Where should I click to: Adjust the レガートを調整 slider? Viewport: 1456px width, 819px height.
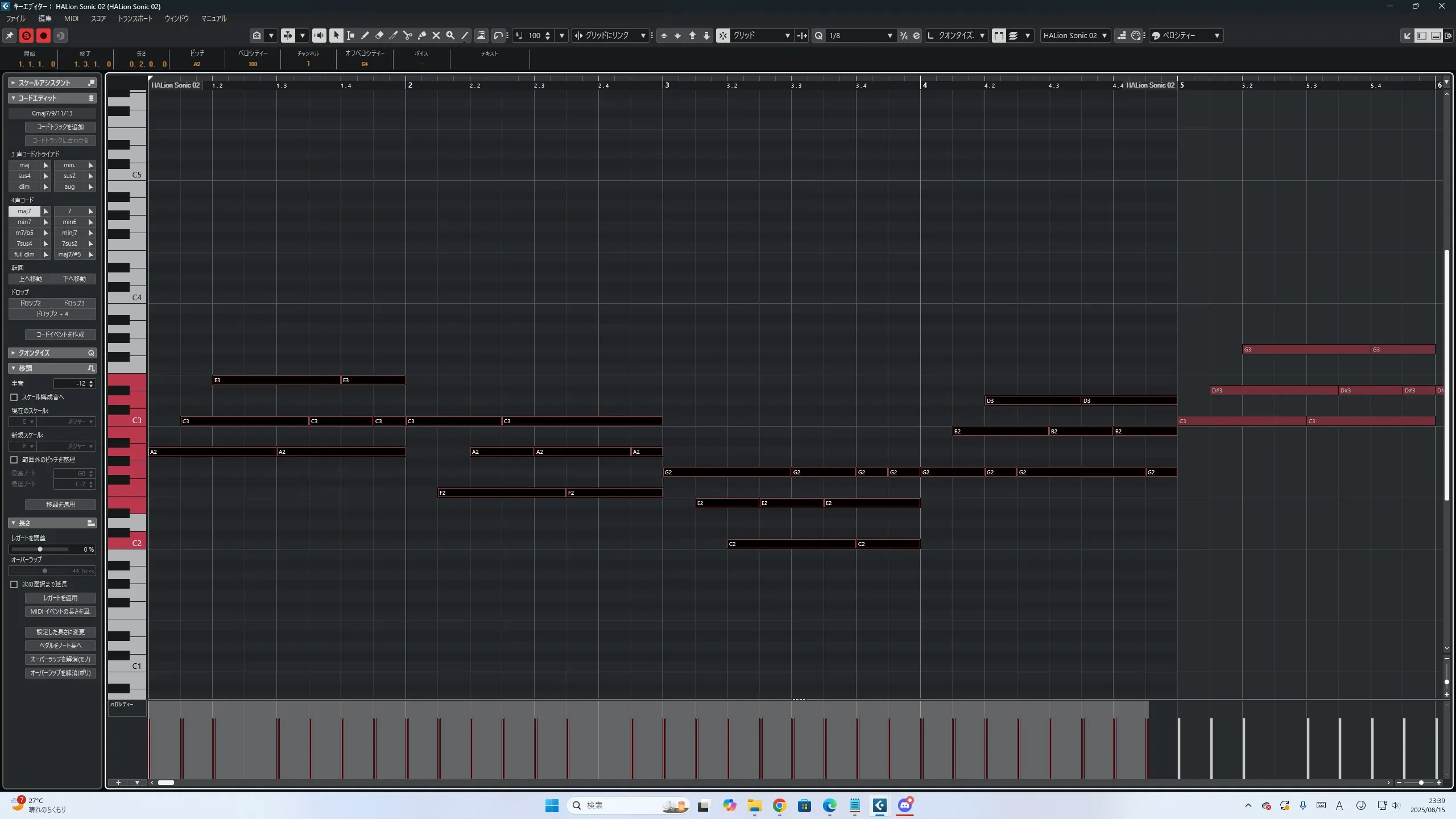tap(40, 549)
